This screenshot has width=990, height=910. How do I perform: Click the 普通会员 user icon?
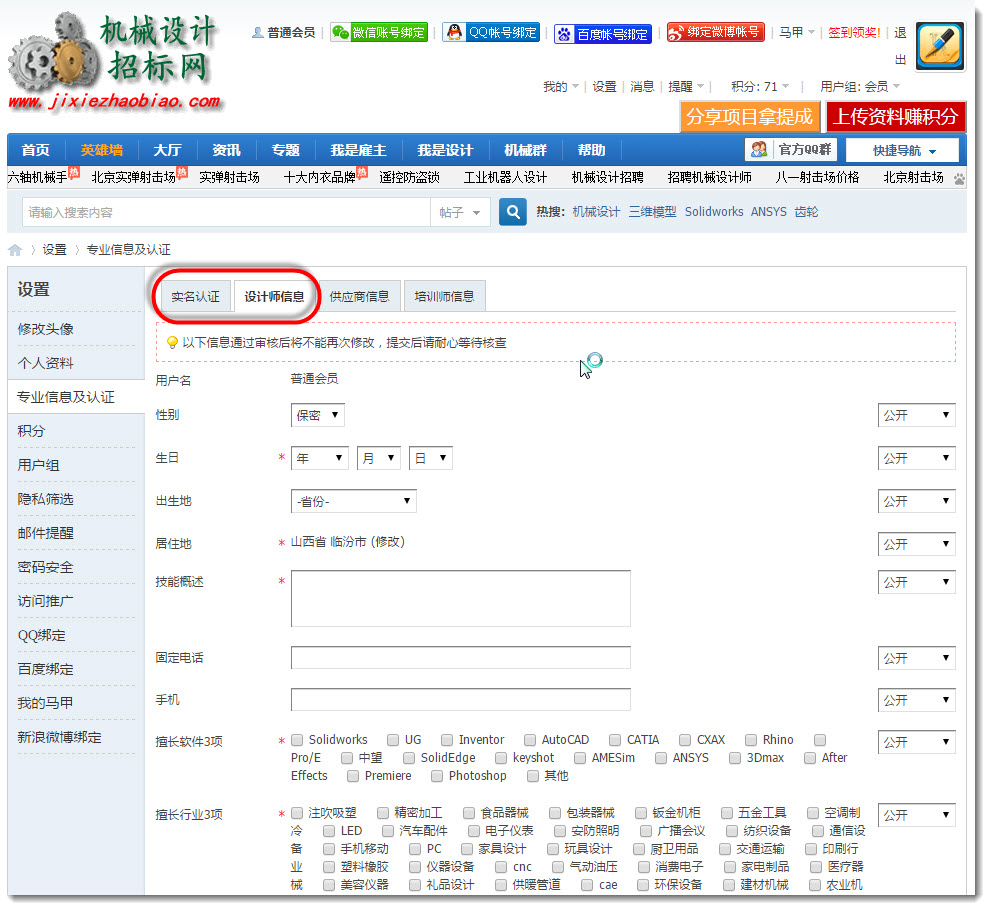coord(258,32)
